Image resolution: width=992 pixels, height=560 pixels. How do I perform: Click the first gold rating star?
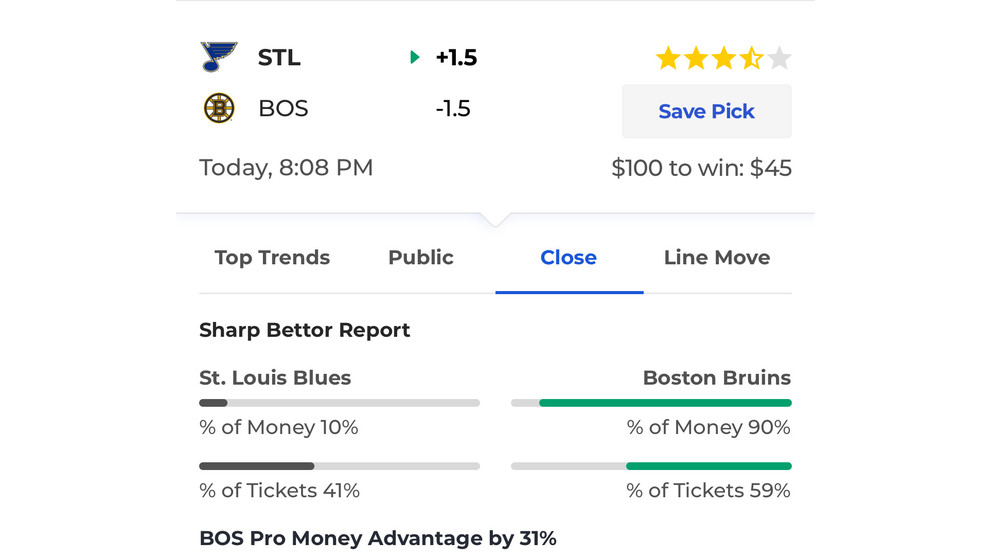point(668,58)
